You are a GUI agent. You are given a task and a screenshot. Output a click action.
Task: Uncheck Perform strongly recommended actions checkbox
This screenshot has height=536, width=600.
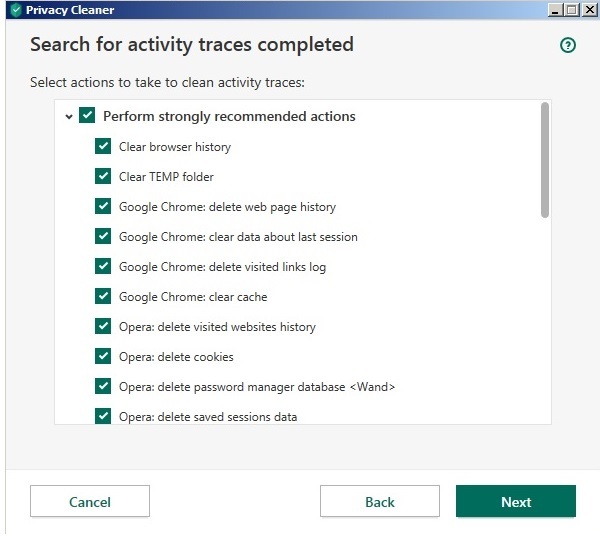coord(87,115)
